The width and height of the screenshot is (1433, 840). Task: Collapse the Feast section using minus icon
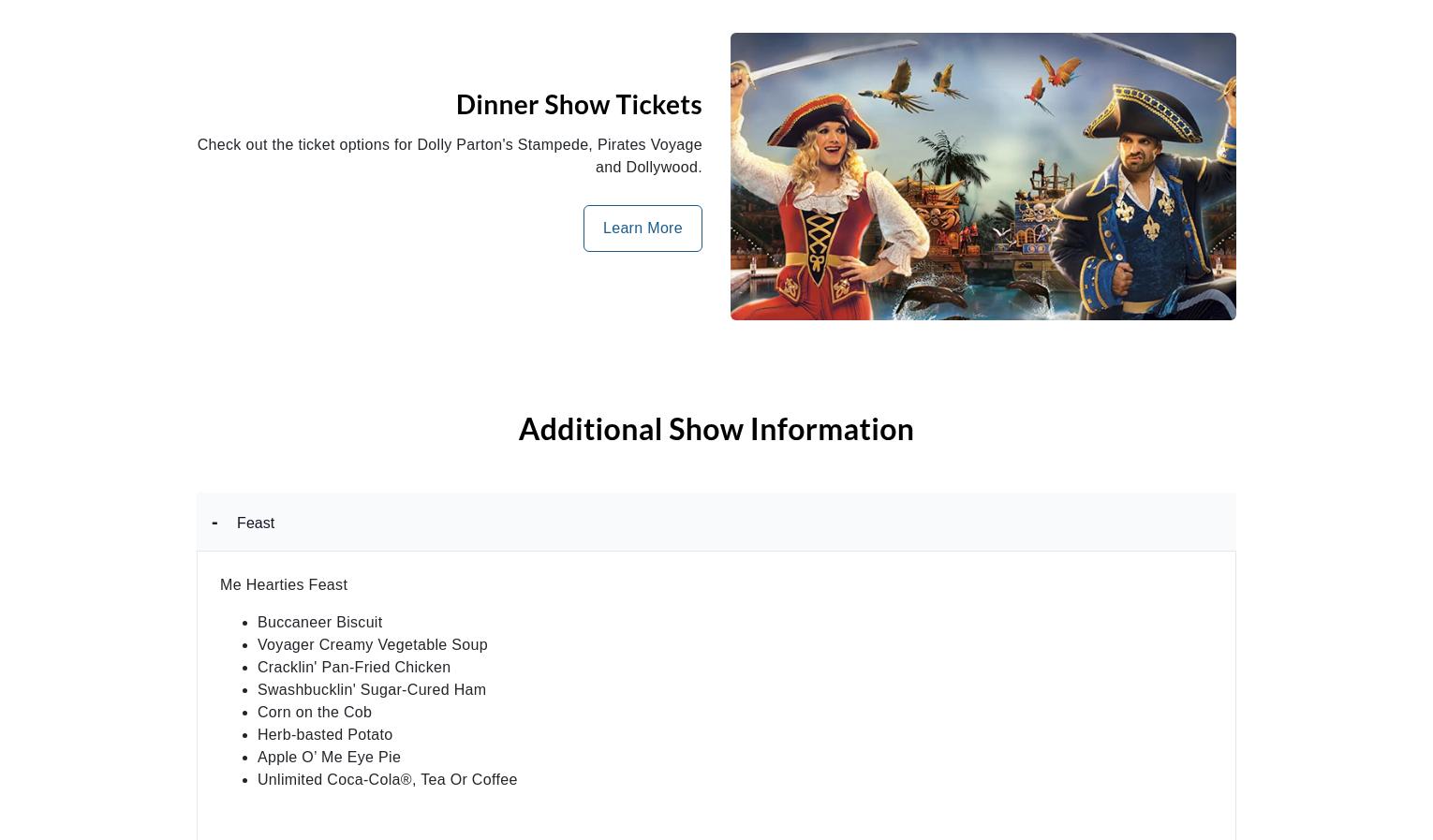(x=214, y=523)
